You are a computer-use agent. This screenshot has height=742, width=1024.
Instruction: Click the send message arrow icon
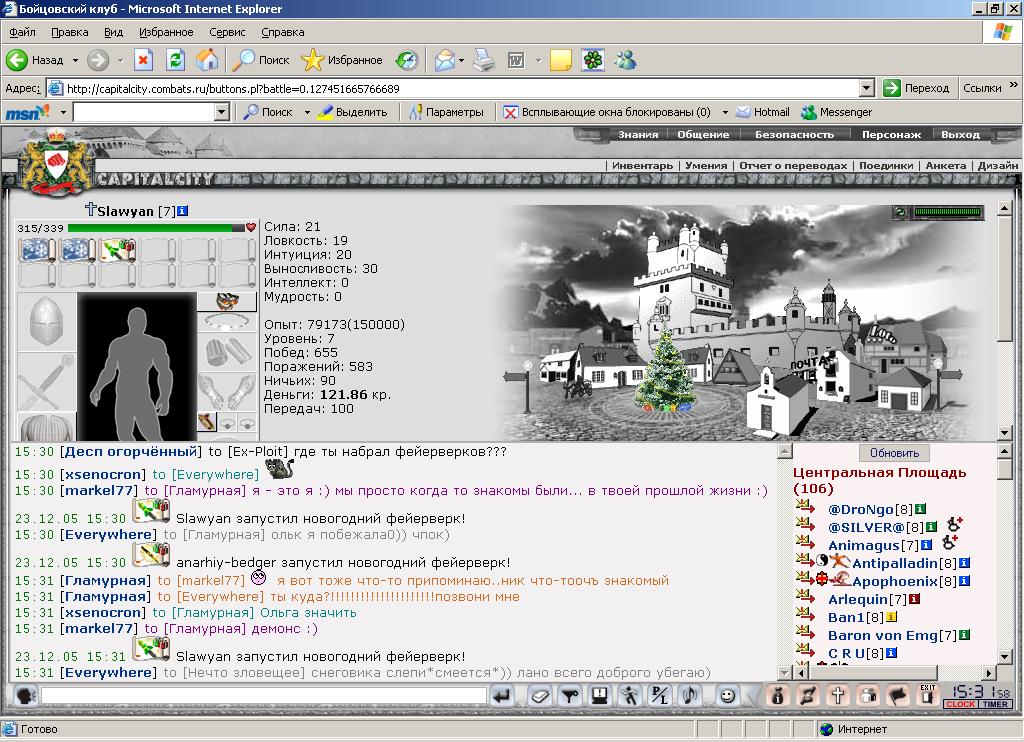(502, 696)
